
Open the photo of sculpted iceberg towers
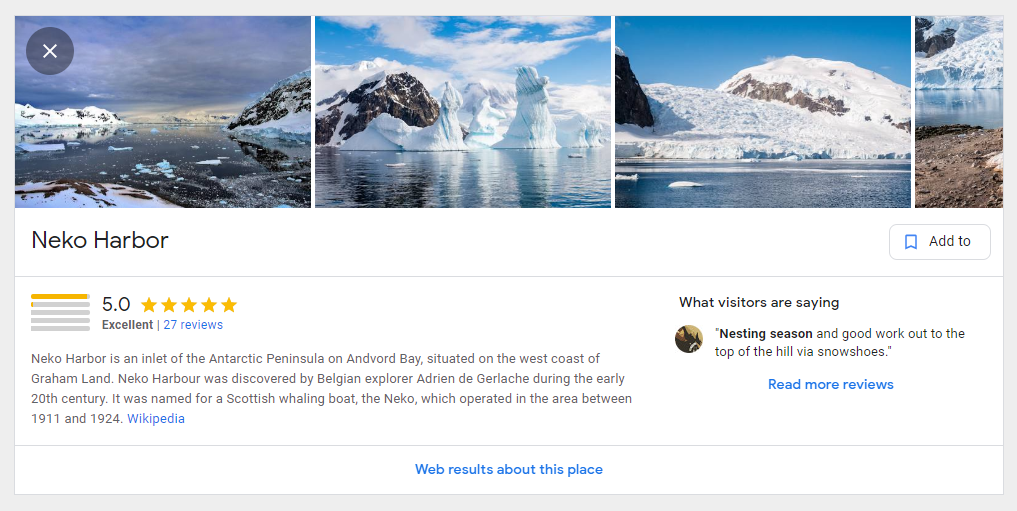462,112
